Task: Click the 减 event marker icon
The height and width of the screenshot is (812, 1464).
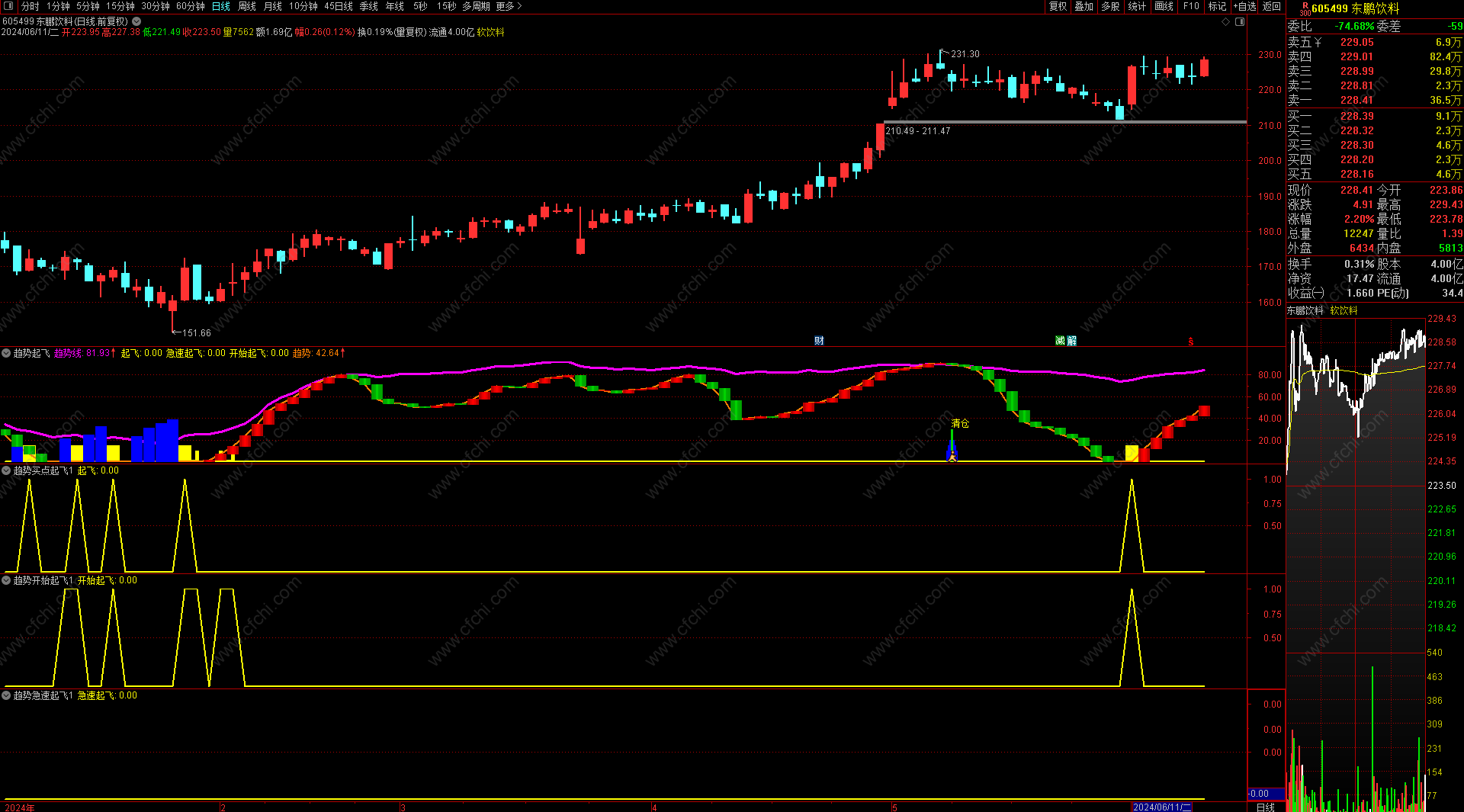Action: (1060, 341)
